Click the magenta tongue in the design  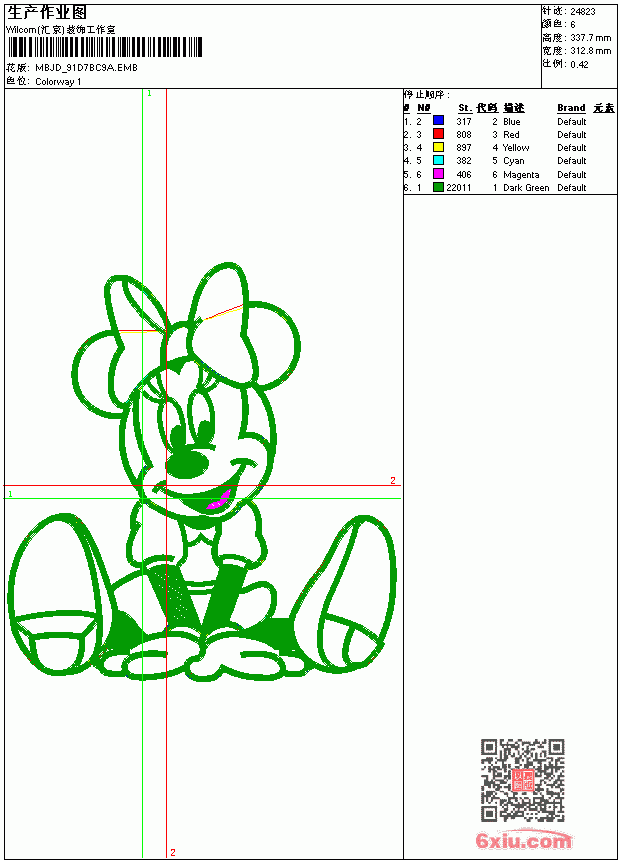tap(219, 501)
